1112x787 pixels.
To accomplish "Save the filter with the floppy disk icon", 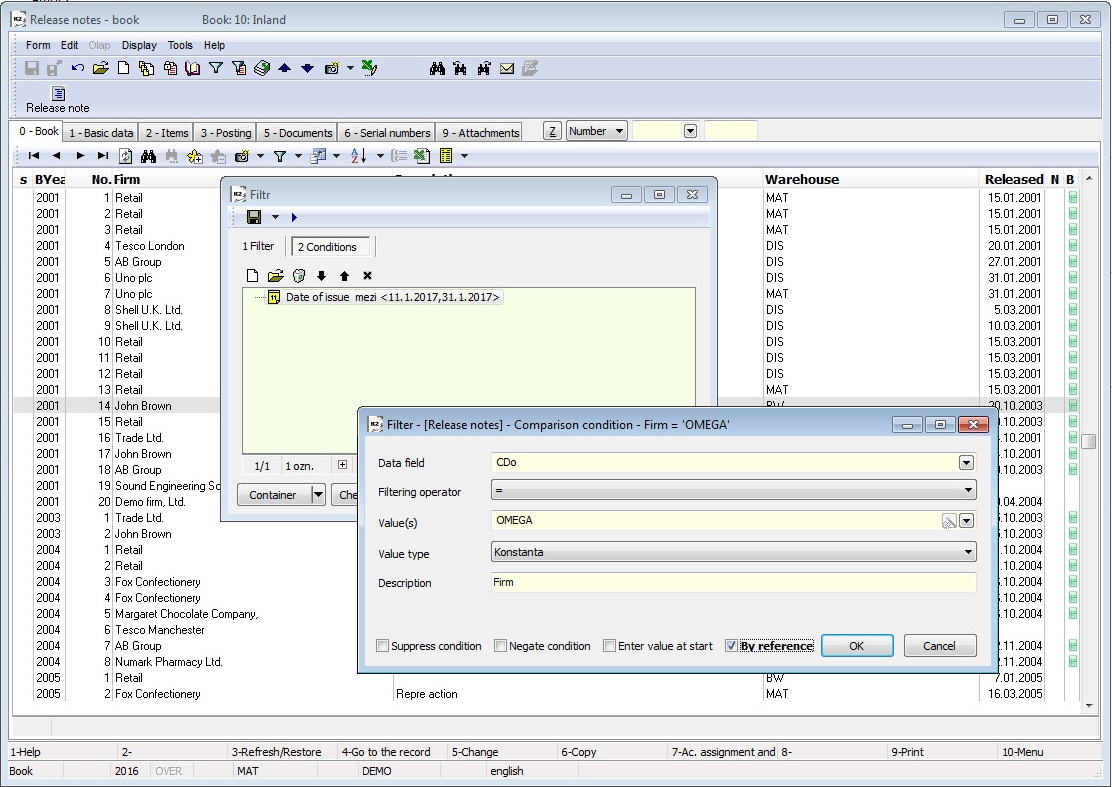I will pyautogui.click(x=254, y=217).
